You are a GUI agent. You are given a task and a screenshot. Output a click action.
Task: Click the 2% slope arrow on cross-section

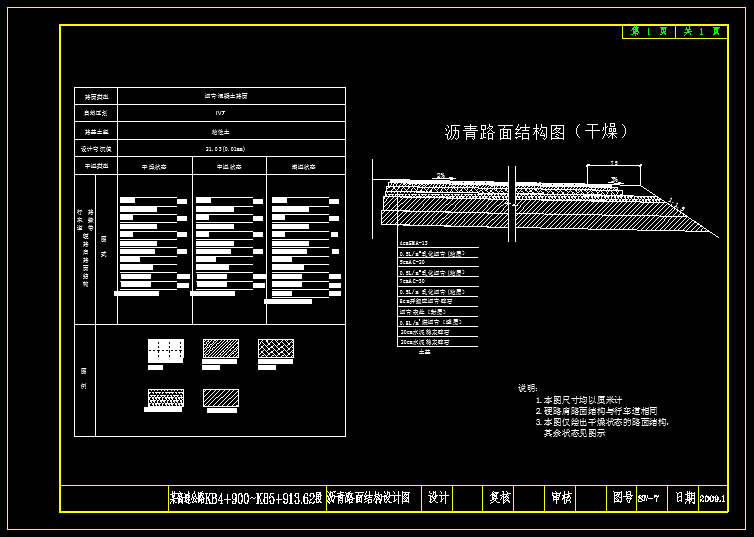[441, 177]
